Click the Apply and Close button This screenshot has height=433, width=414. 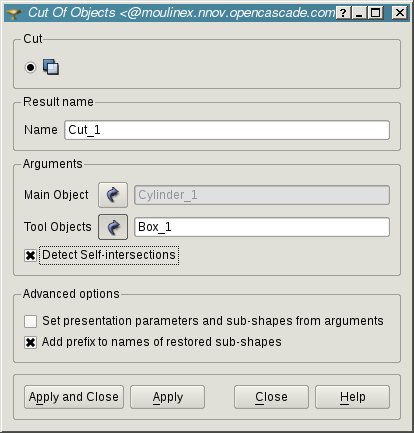click(x=74, y=397)
